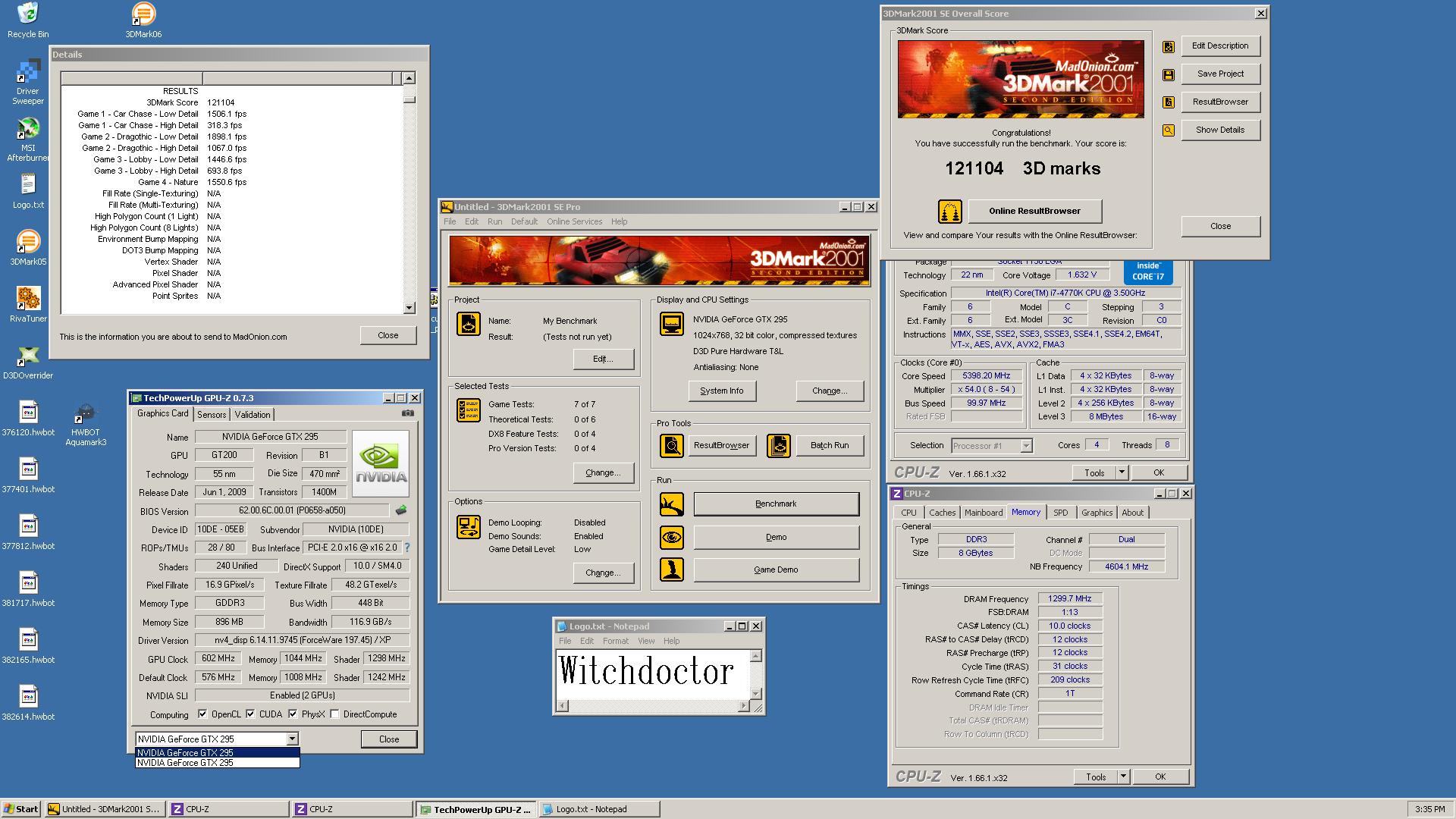Click the joystick Game Demo icon
Screen dimensions: 1456x819
click(x=671, y=570)
